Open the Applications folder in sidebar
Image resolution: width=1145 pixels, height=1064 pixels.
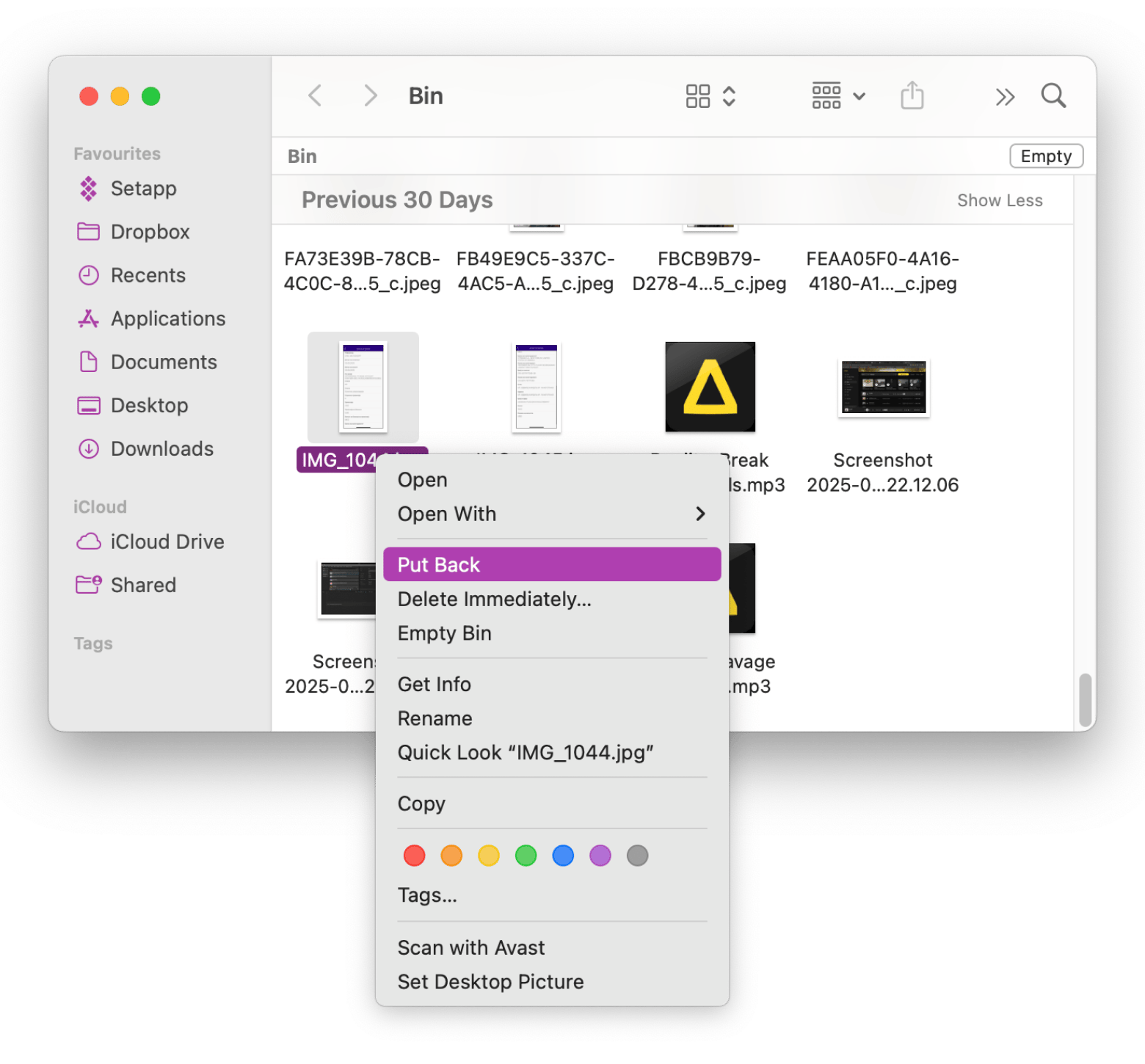point(168,318)
